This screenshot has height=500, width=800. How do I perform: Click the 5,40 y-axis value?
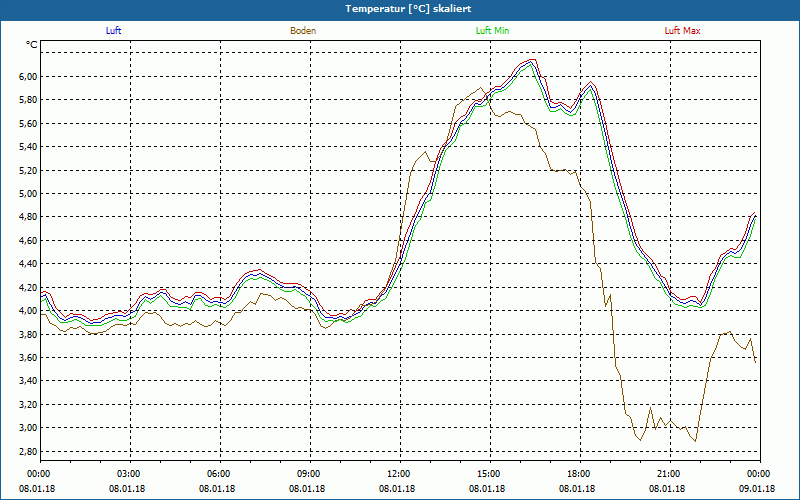[x=29, y=147]
